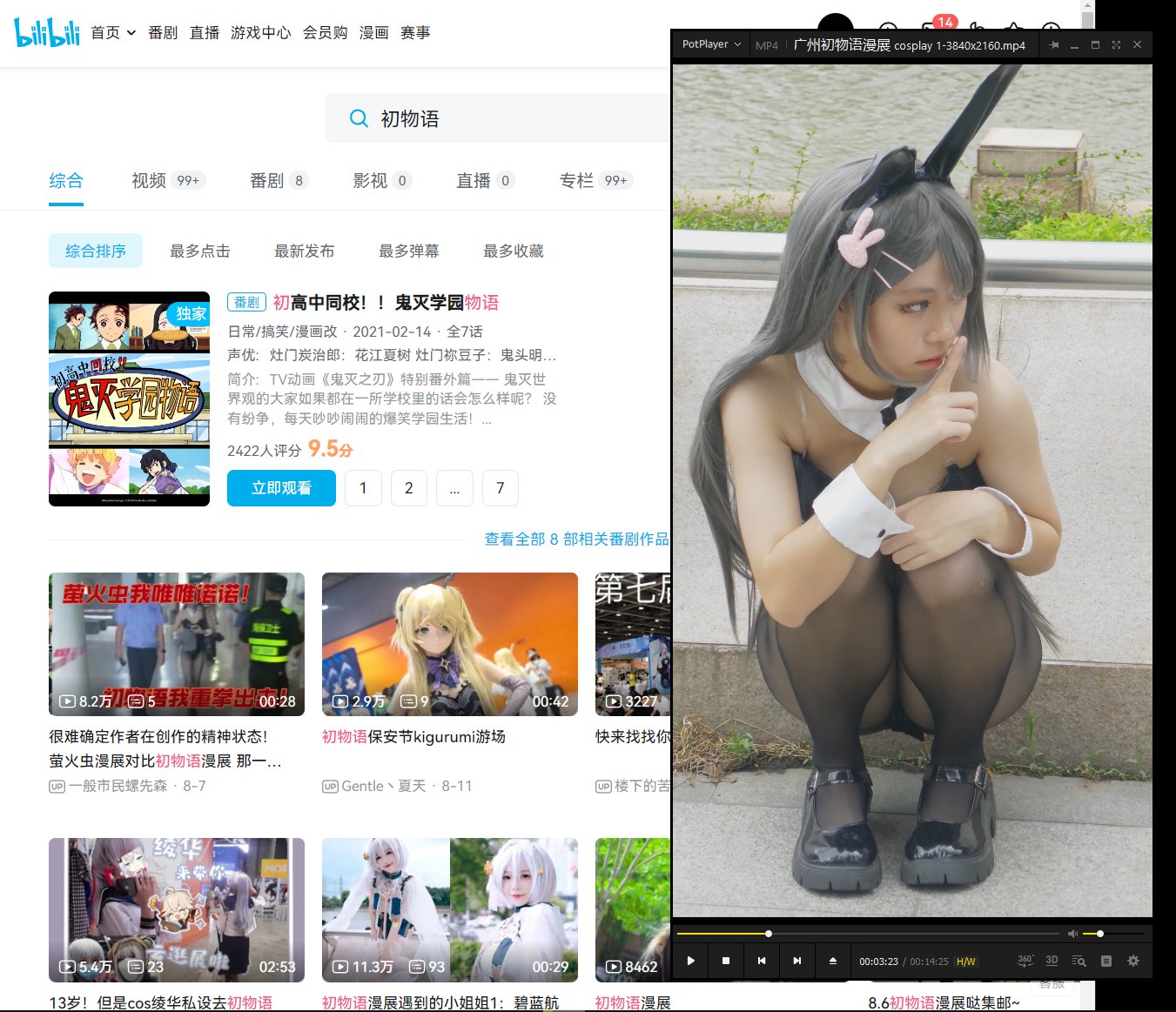Open 游戏中心 from the top menu
Image resolution: width=1176 pixels, height=1012 pixels.
260,32
